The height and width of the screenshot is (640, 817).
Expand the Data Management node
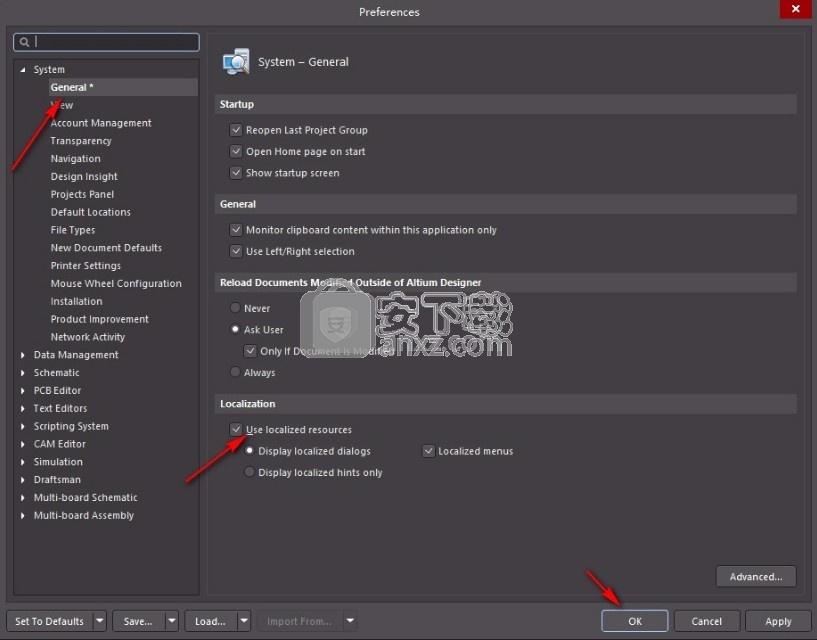[22, 355]
